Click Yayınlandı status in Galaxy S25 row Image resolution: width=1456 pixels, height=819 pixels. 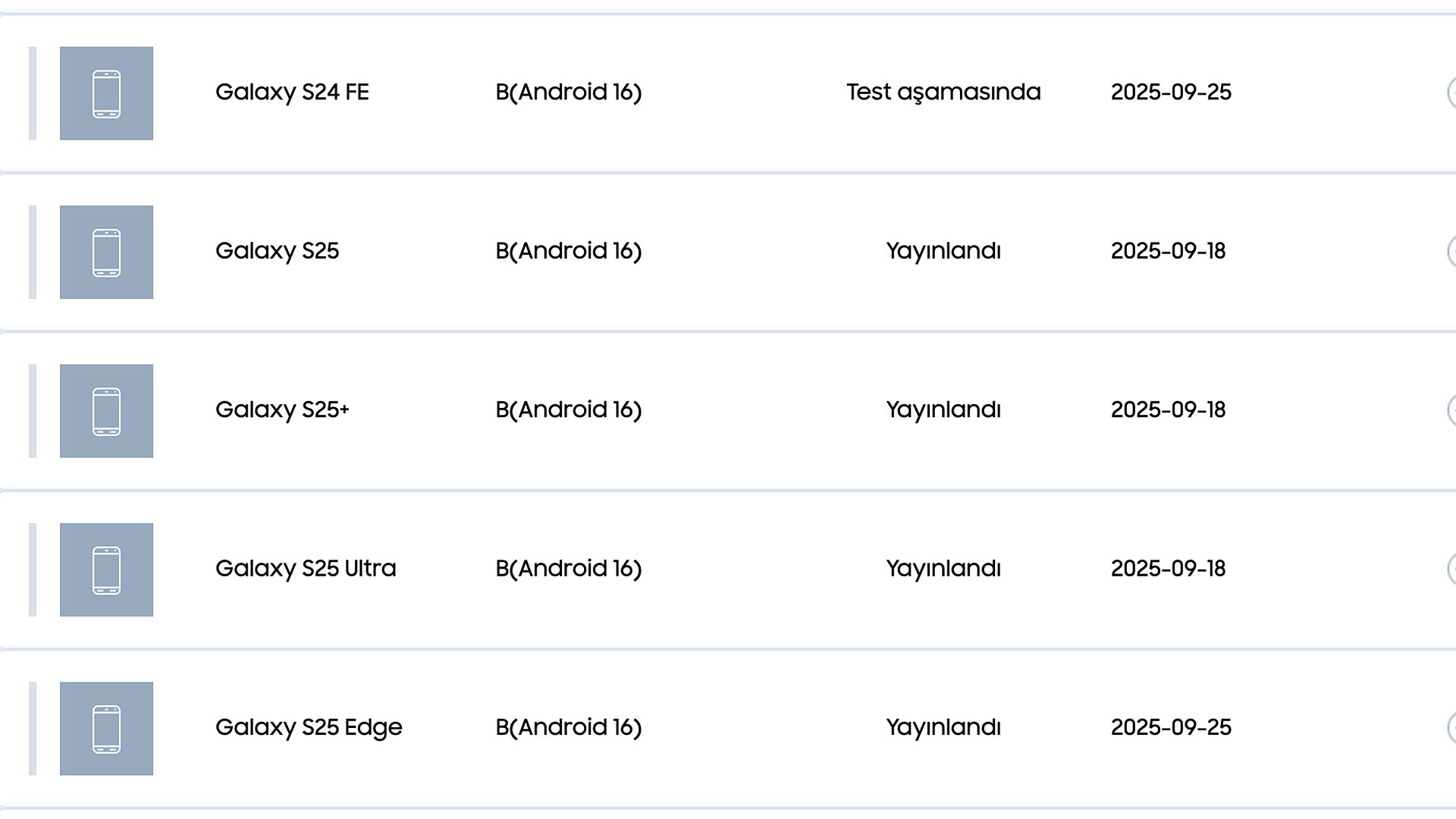[943, 251]
